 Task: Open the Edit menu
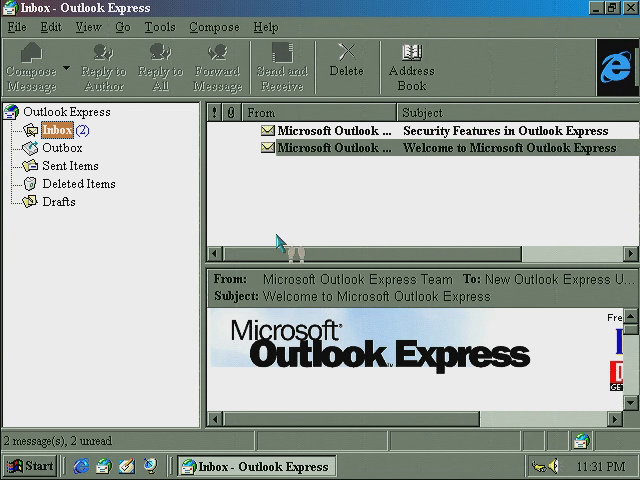pos(51,27)
